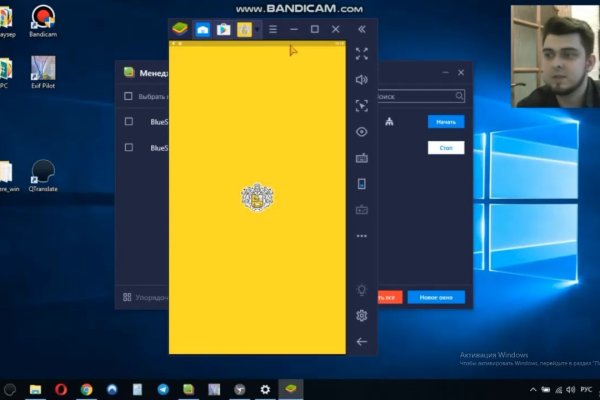Screen dimensions: 600x400
Task: Click the phone rotate icon in sidebar
Action: 361,184
